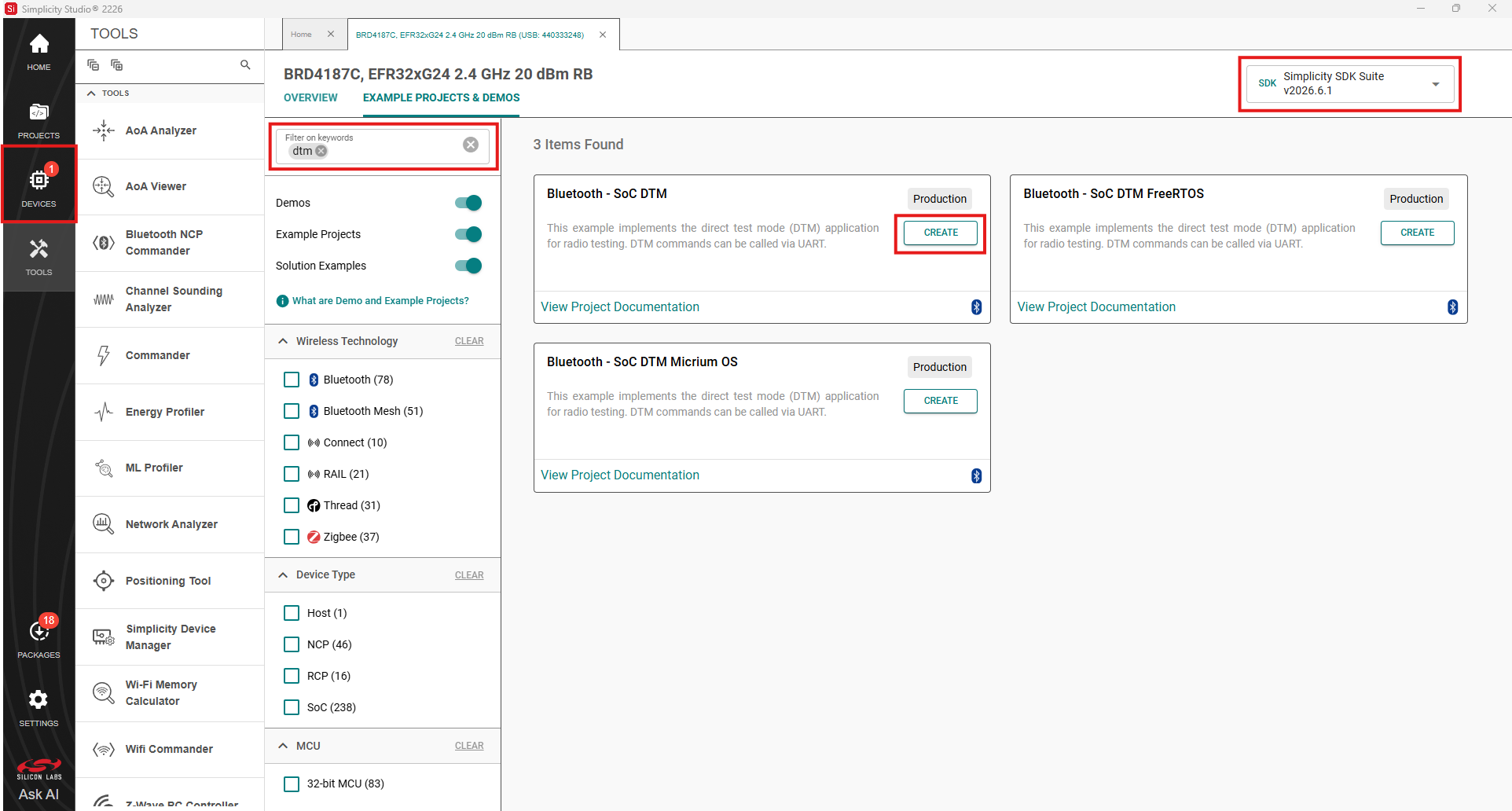Launch the Energy Profiler tool
This screenshot has width=1512, height=811.
[170, 412]
